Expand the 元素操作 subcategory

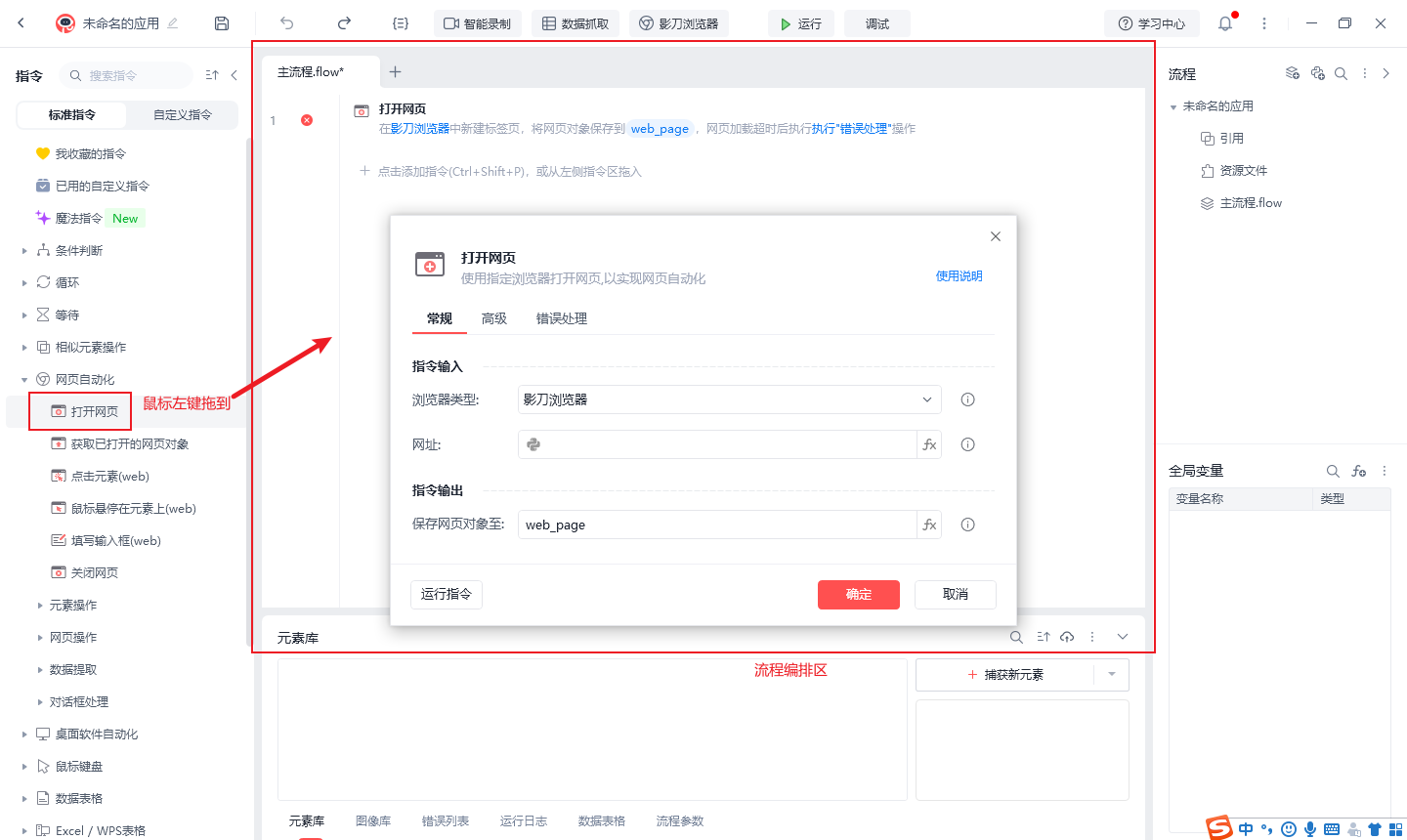tap(40, 606)
